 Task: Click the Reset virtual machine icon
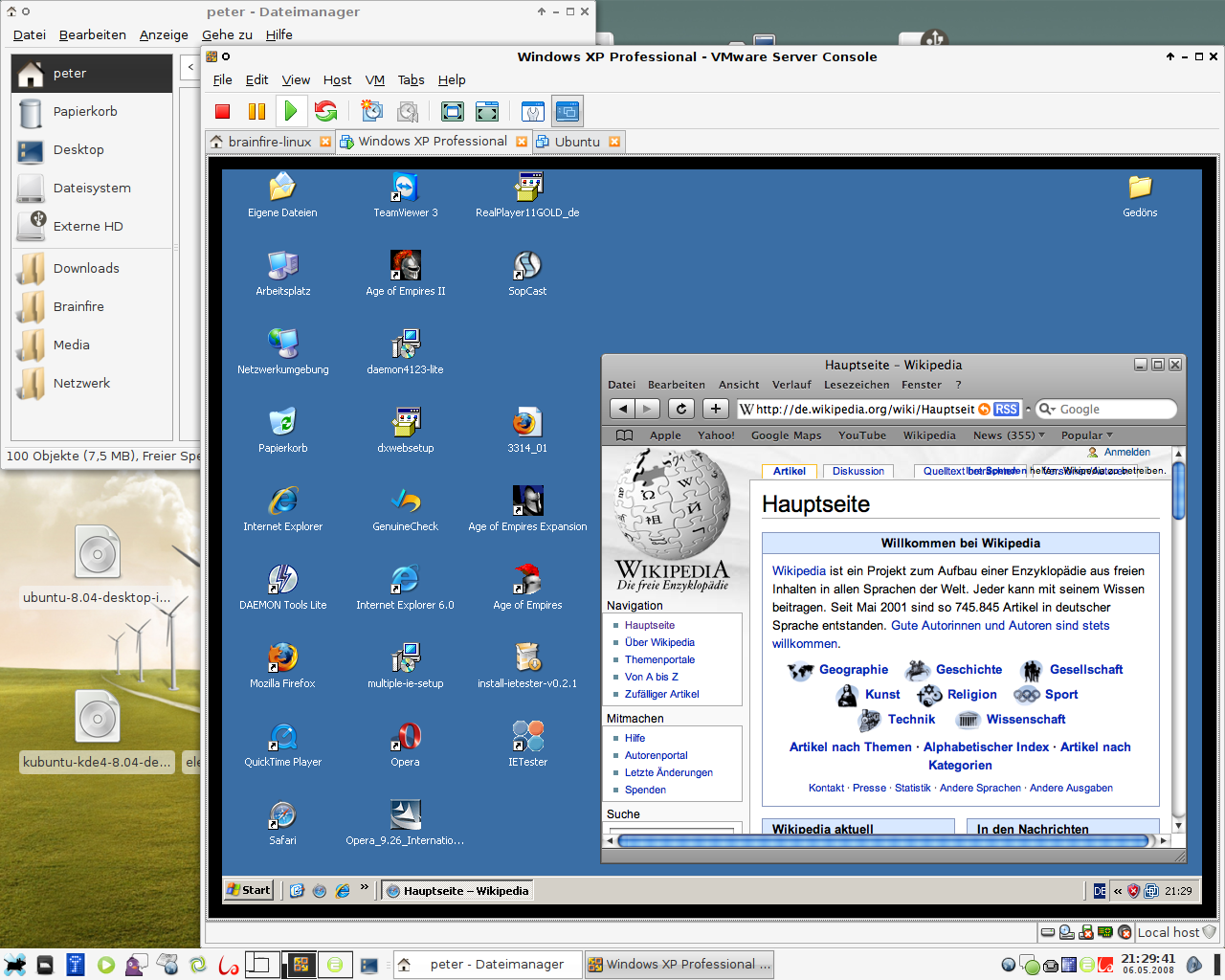click(x=325, y=111)
